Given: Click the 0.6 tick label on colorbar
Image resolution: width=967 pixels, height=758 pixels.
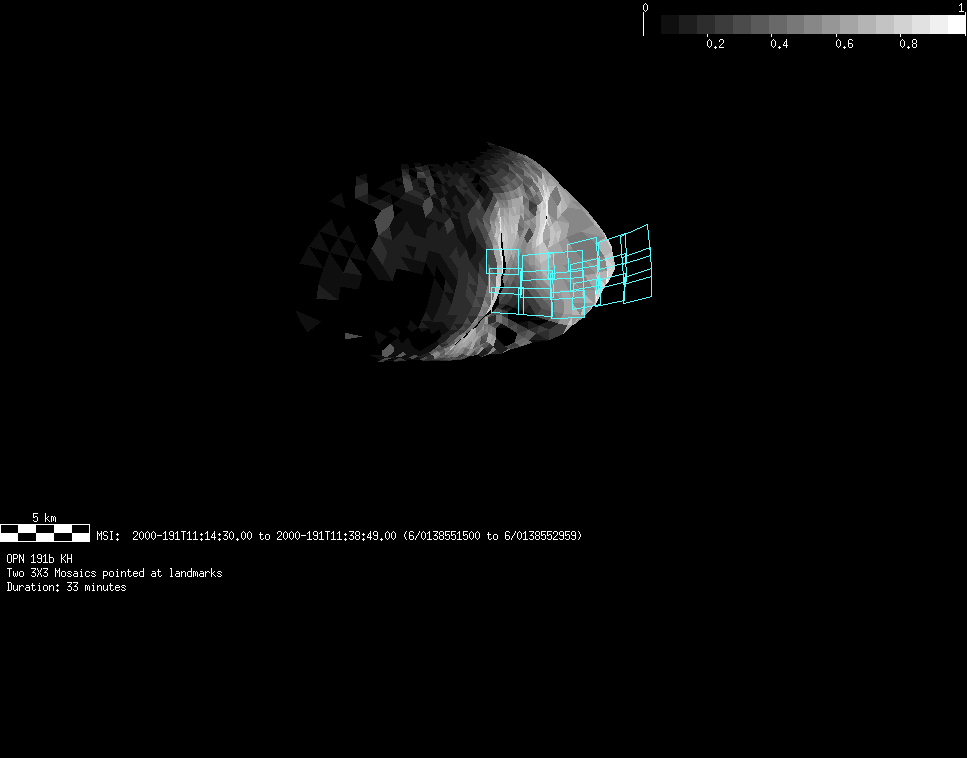Looking at the screenshot, I should (x=844, y=44).
